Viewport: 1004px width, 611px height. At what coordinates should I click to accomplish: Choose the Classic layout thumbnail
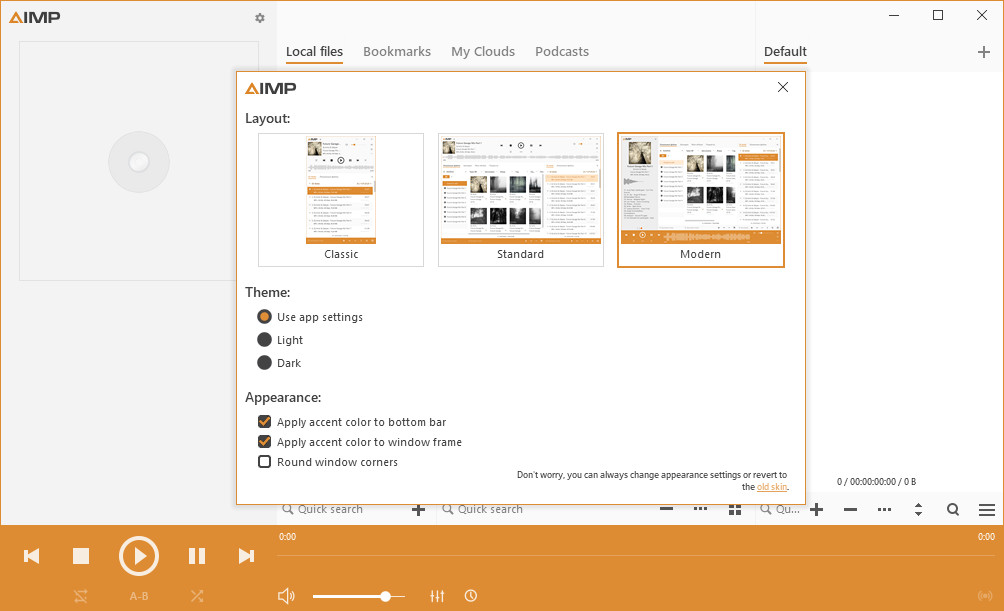click(x=341, y=200)
